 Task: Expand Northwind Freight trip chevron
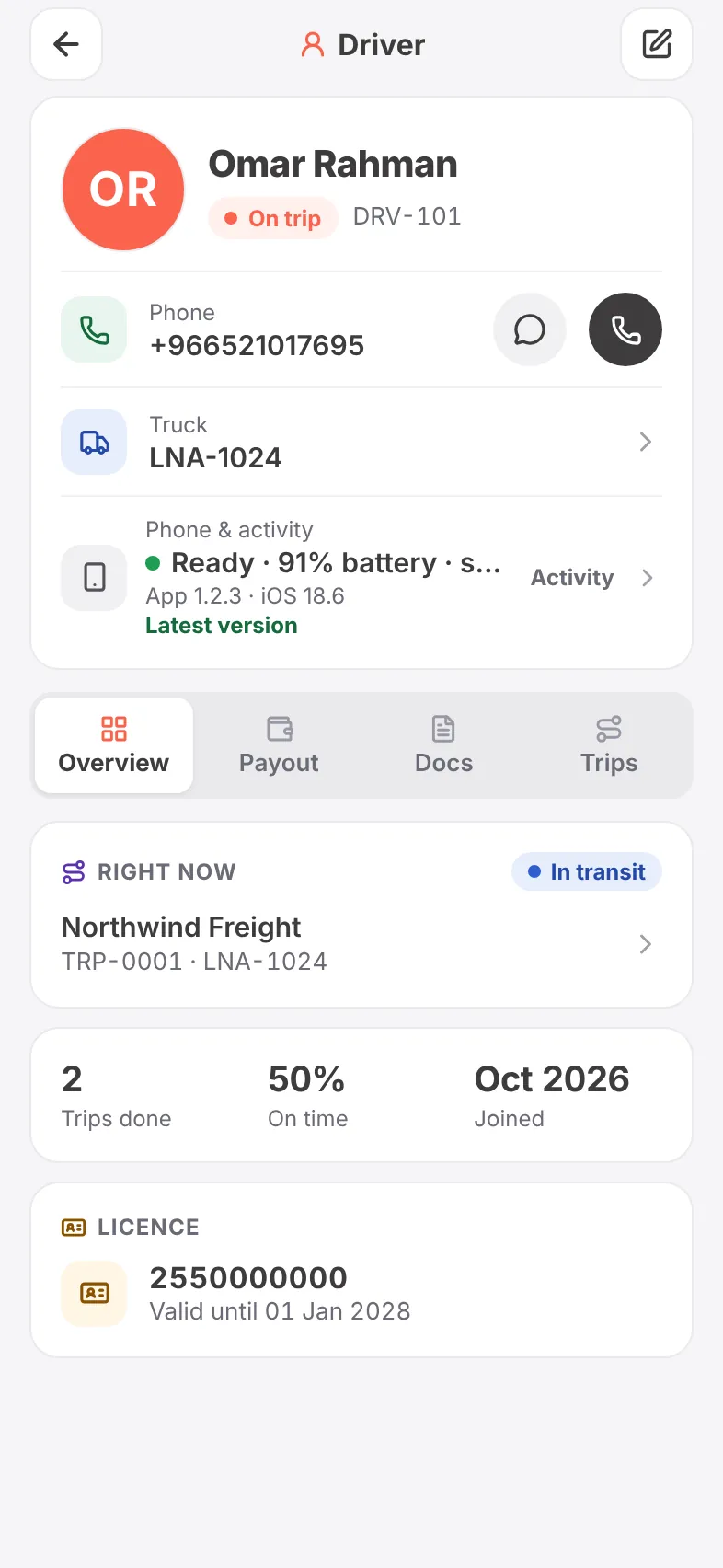(x=646, y=944)
